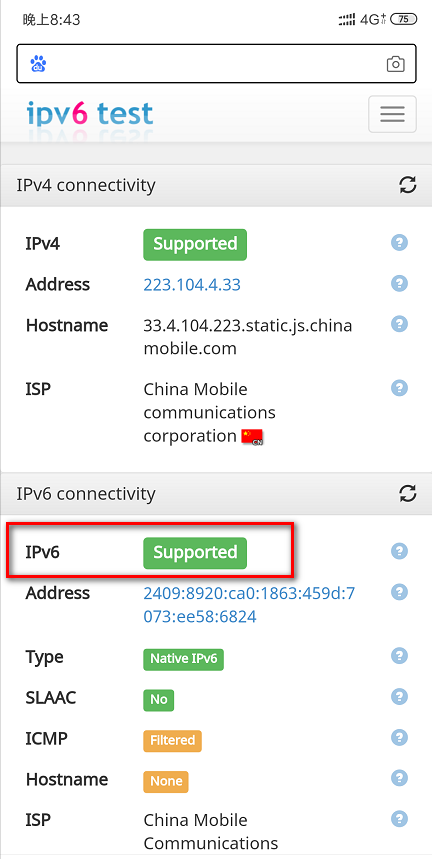Refresh the IPv6 connectivity test

click(407, 494)
